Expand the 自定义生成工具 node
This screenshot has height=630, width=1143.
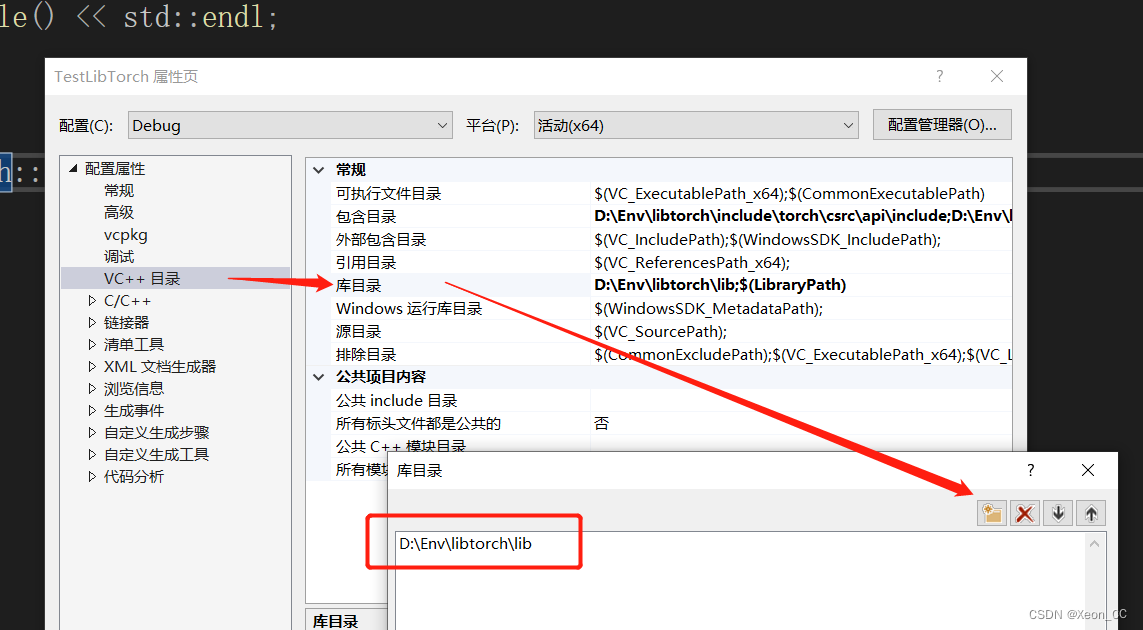click(x=92, y=454)
